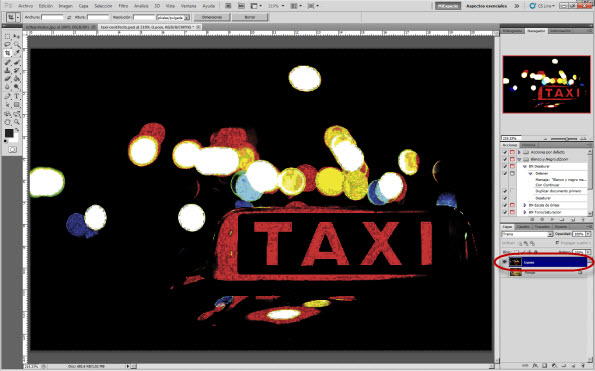Screen dimensions: 595x371
Task: Click the Navigator preview thumbnail
Action: [x=546, y=84]
